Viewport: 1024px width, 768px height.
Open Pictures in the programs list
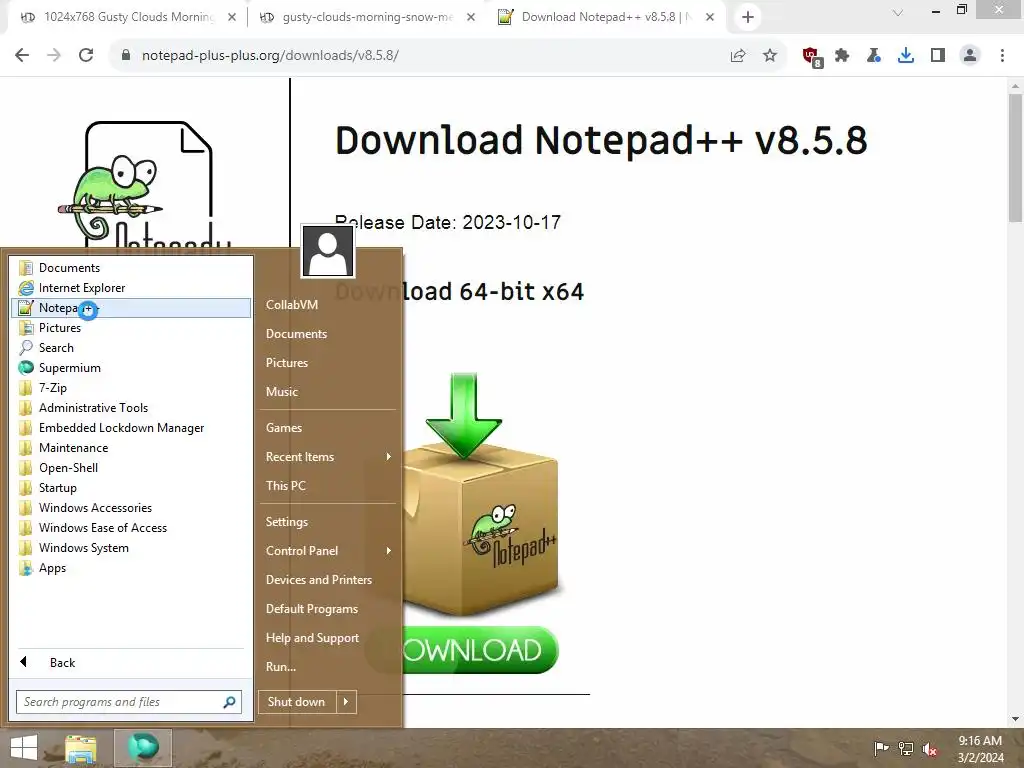click(131, 328)
